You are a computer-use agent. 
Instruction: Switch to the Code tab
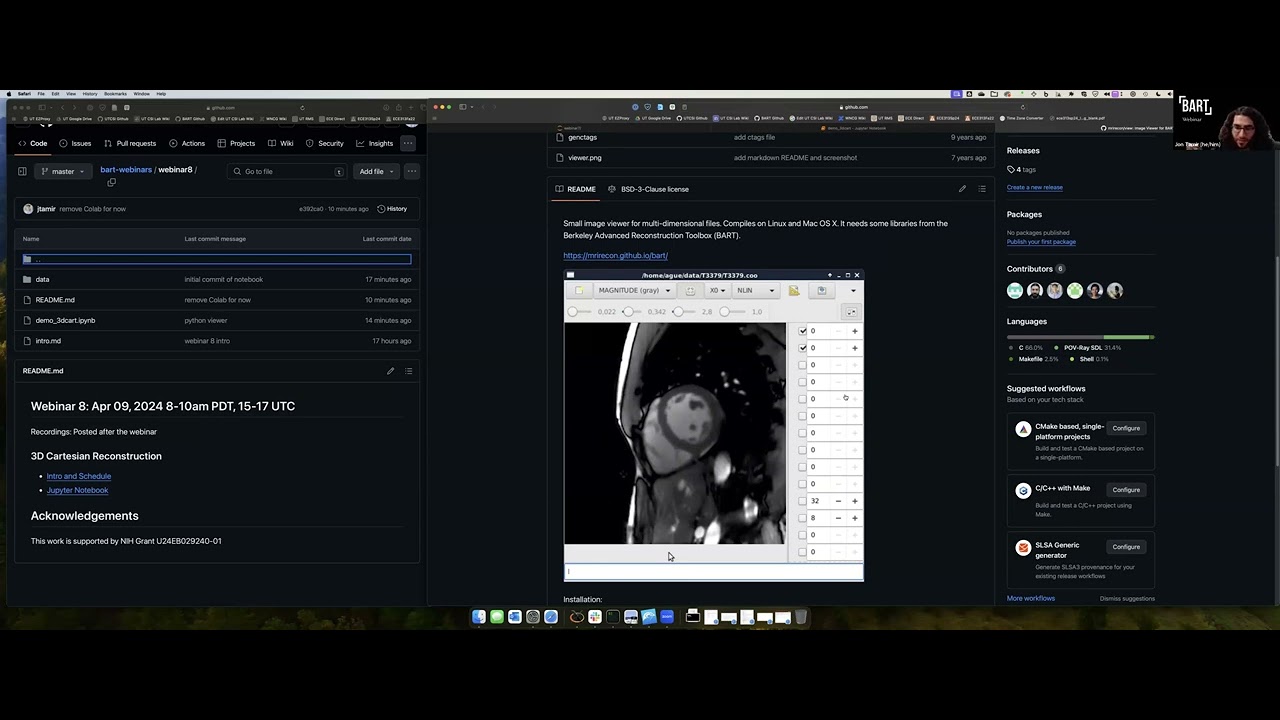(x=33, y=143)
